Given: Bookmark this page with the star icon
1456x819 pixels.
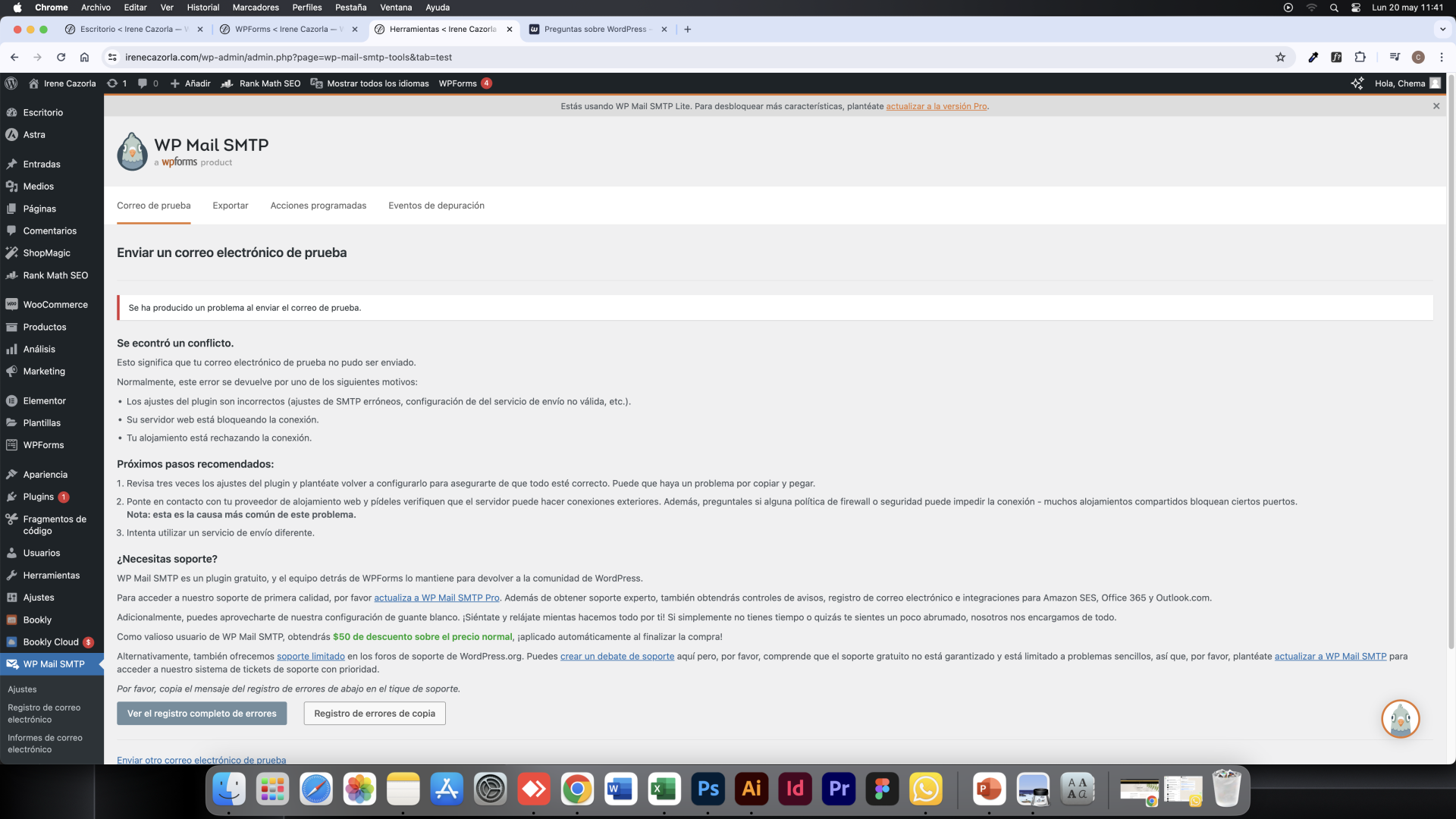Looking at the screenshot, I should click(1280, 57).
